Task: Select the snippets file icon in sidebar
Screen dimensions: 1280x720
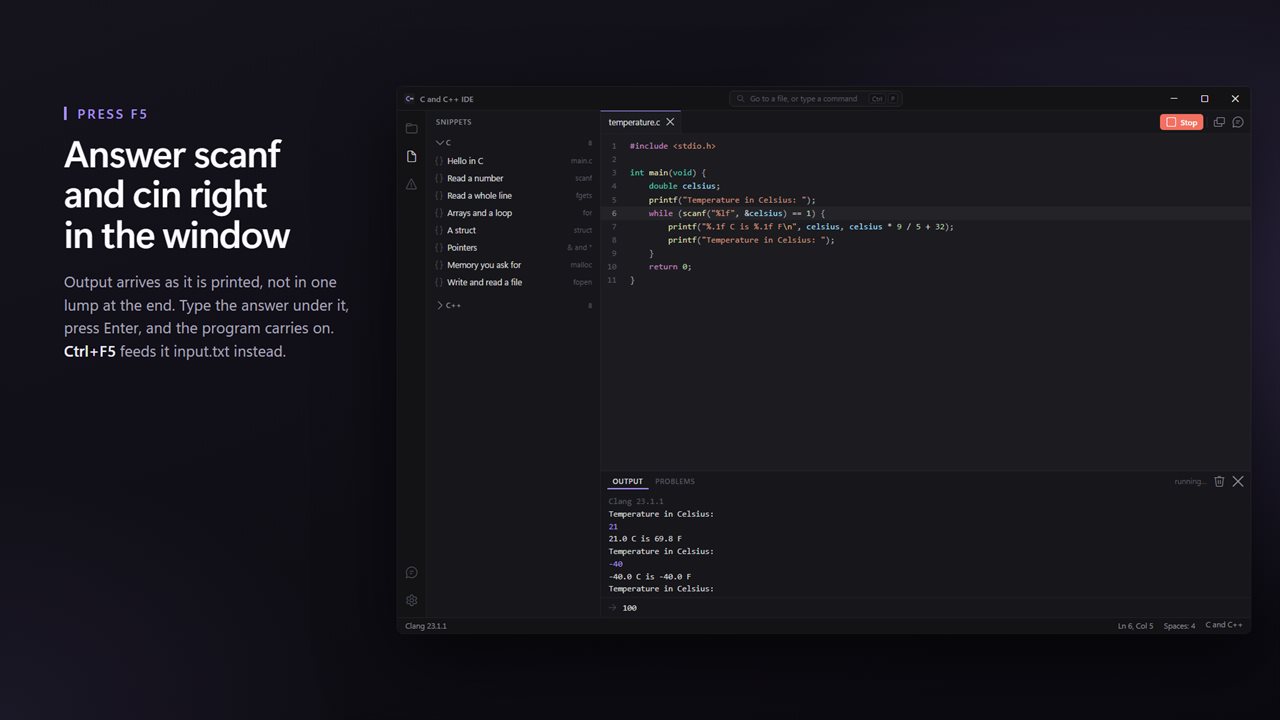Action: [x=411, y=156]
